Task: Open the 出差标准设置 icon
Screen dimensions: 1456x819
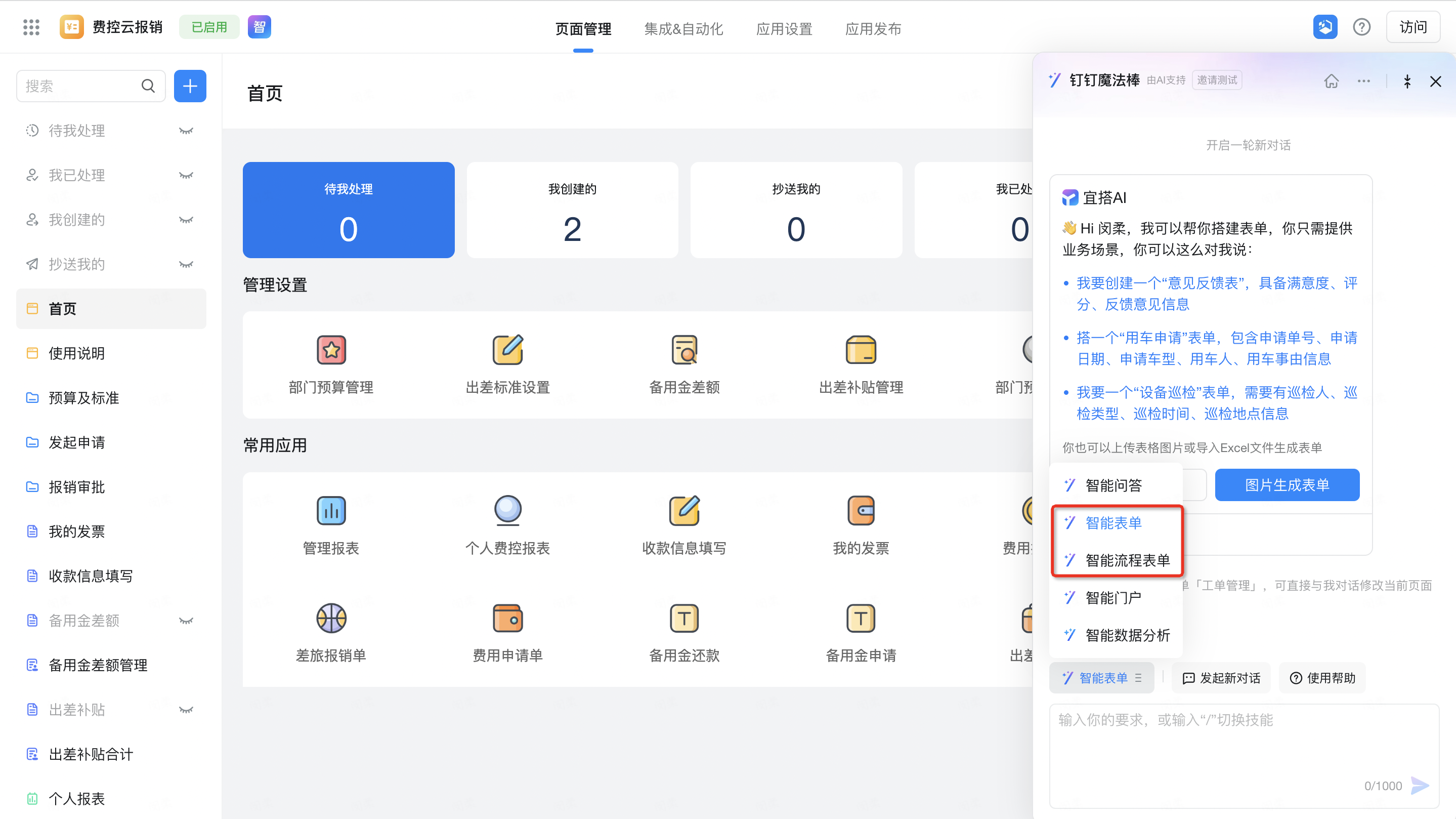Action: click(507, 350)
